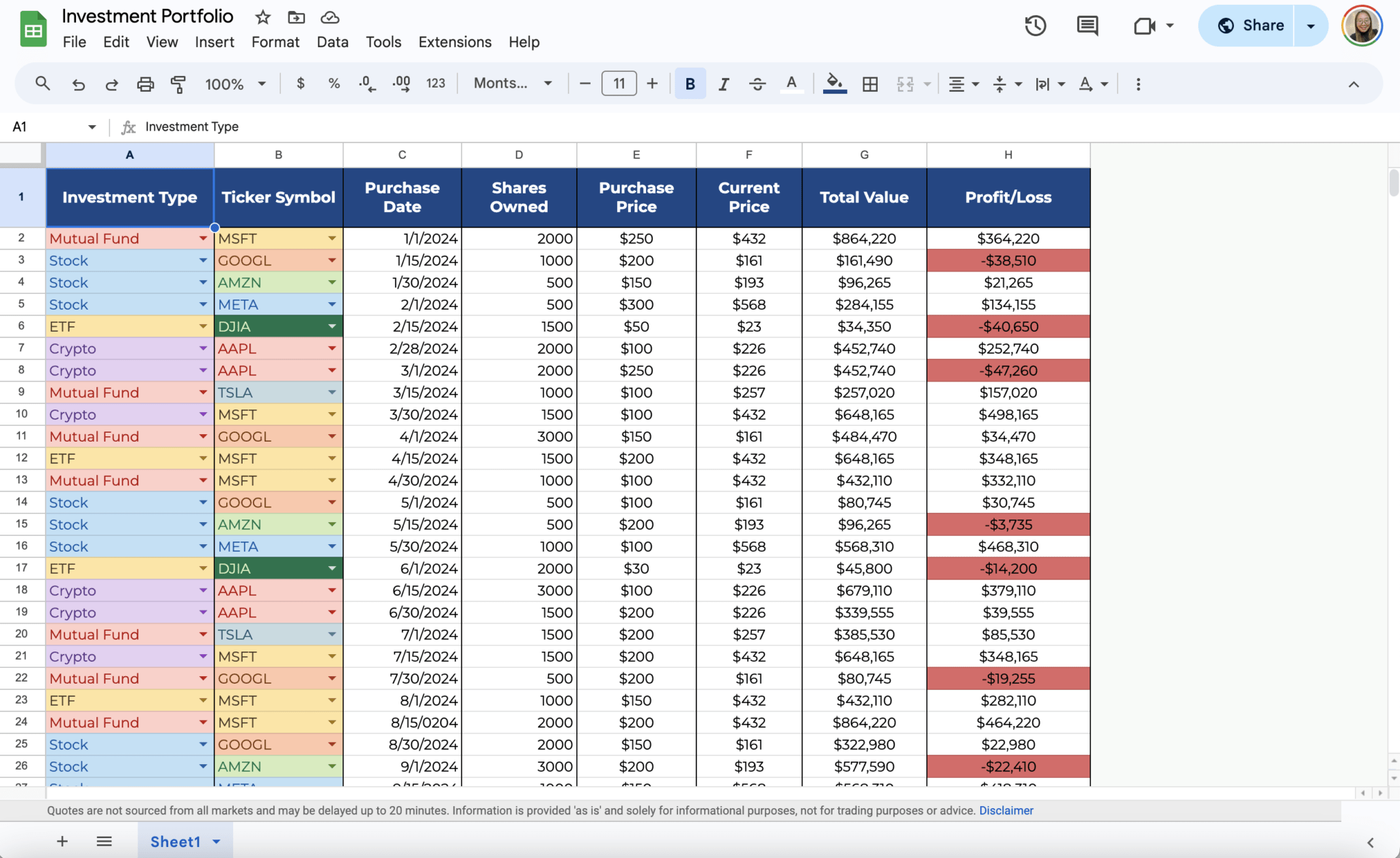Click the move to folder icon
Screen dimensions: 1400x858
pyautogui.click(x=296, y=17)
